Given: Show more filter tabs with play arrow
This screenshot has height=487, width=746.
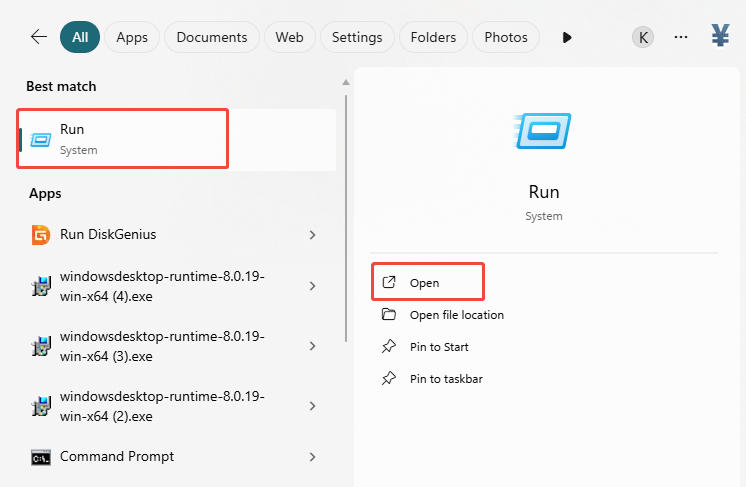Looking at the screenshot, I should [x=567, y=37].
